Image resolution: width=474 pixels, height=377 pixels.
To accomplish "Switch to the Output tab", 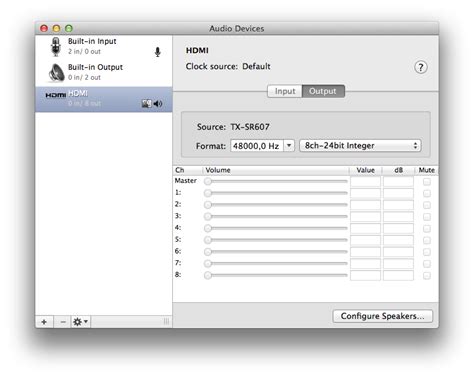I will pos(323,91).
